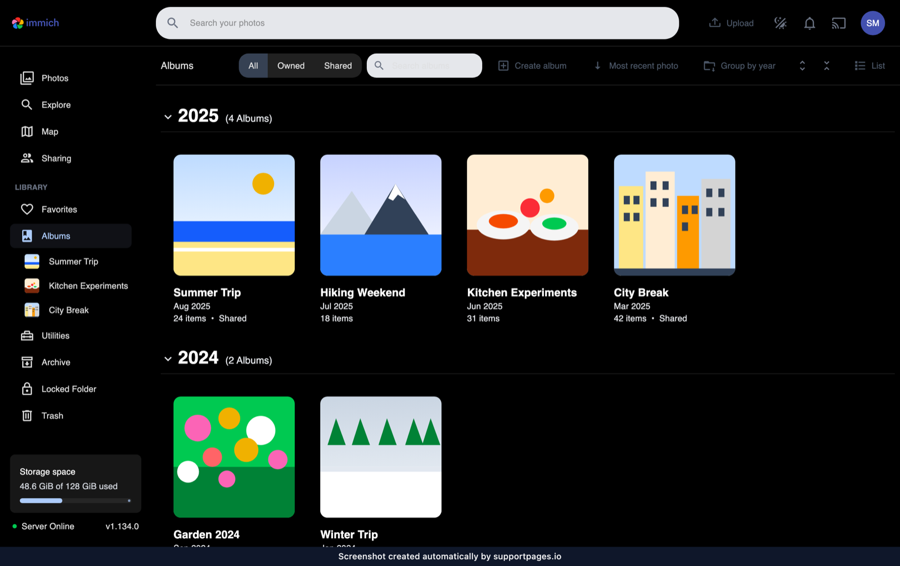This screenshot has width=900, height=566.
Task: Click the '24 items' text under Summer Trip
Action: [x=189, y=319]
